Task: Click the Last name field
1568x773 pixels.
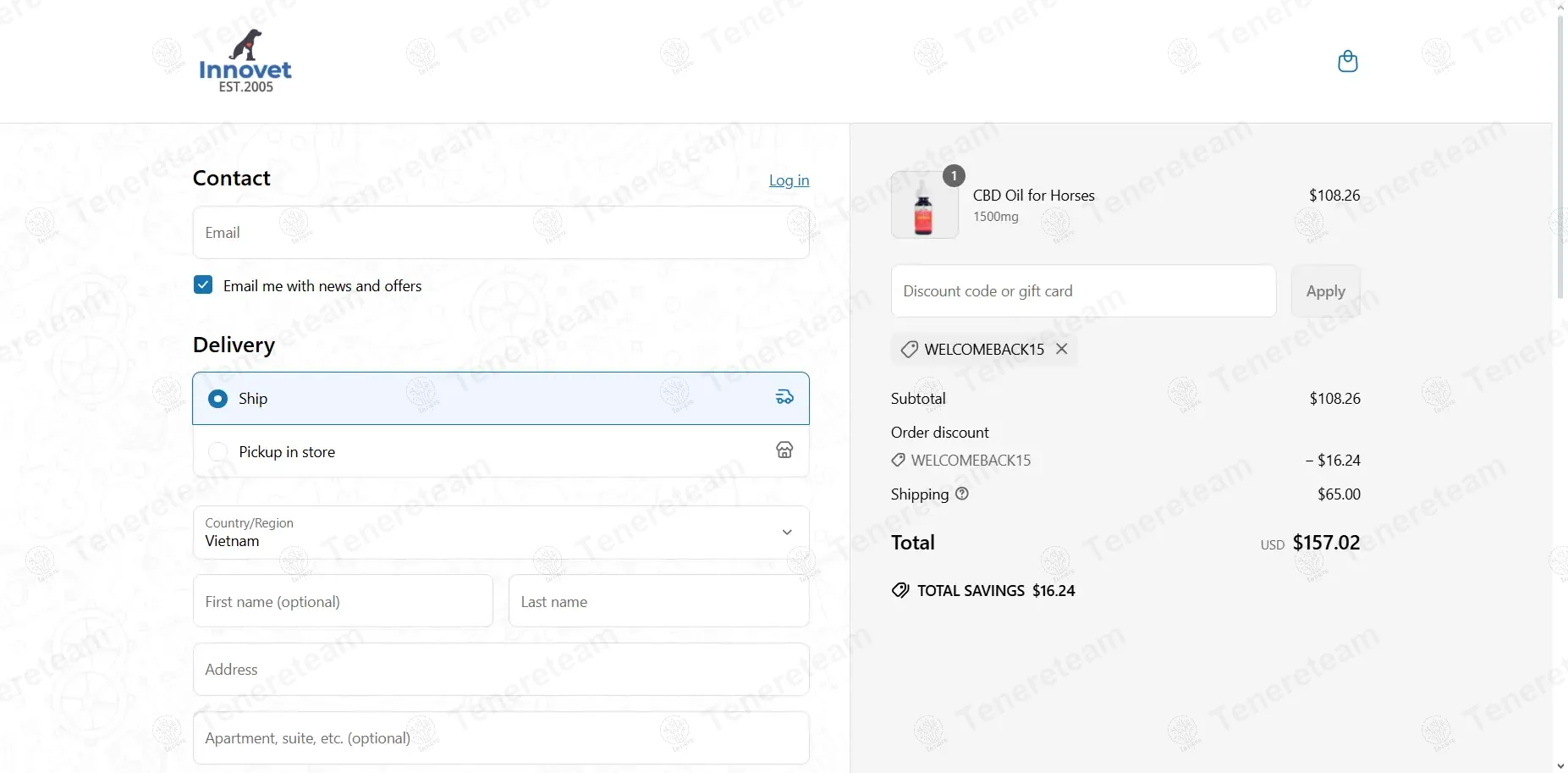Action: pyautogui.click(x=658, y=601)
